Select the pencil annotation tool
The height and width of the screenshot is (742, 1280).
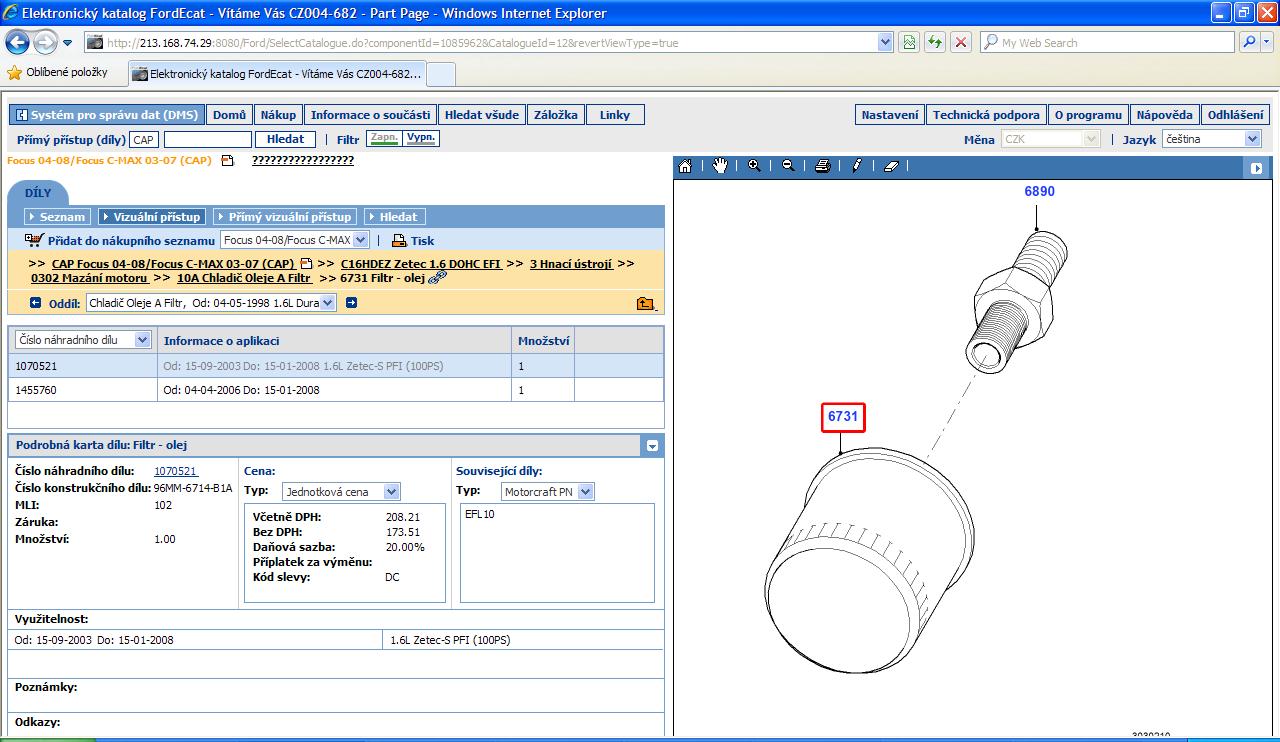pos(857,166)
